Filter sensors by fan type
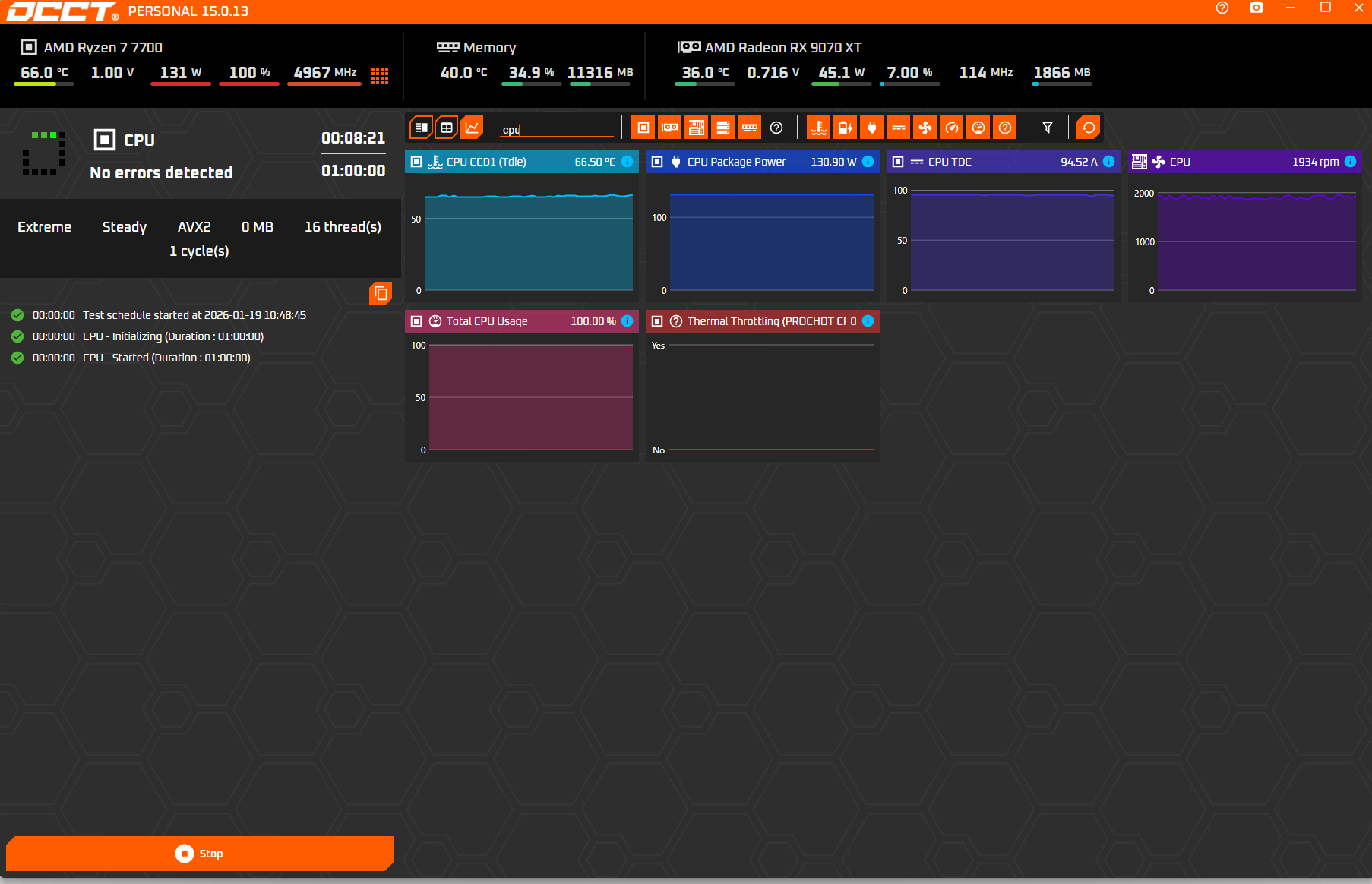This screenshot has width=1372, height=884. (925, 128)
